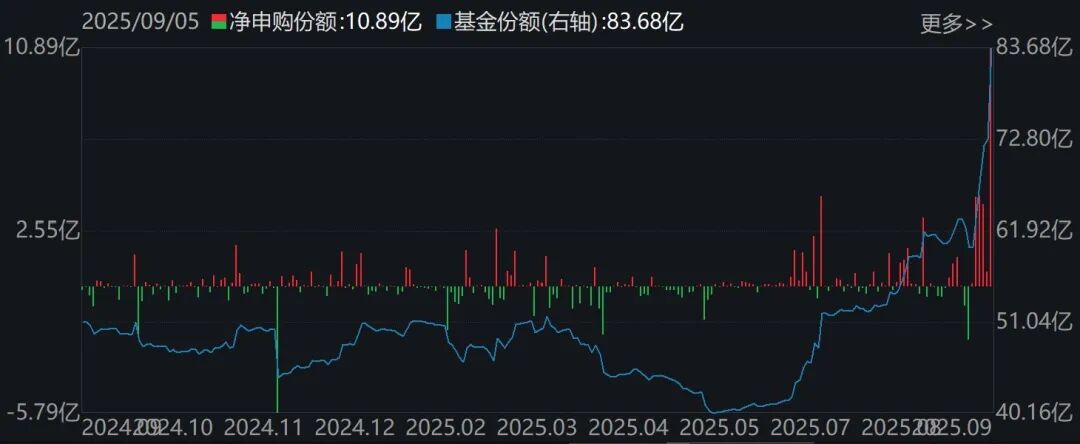Click the -5.79亿 left axis label
Viewport: 1080px width, 444px height.
[x=43, y=412]
